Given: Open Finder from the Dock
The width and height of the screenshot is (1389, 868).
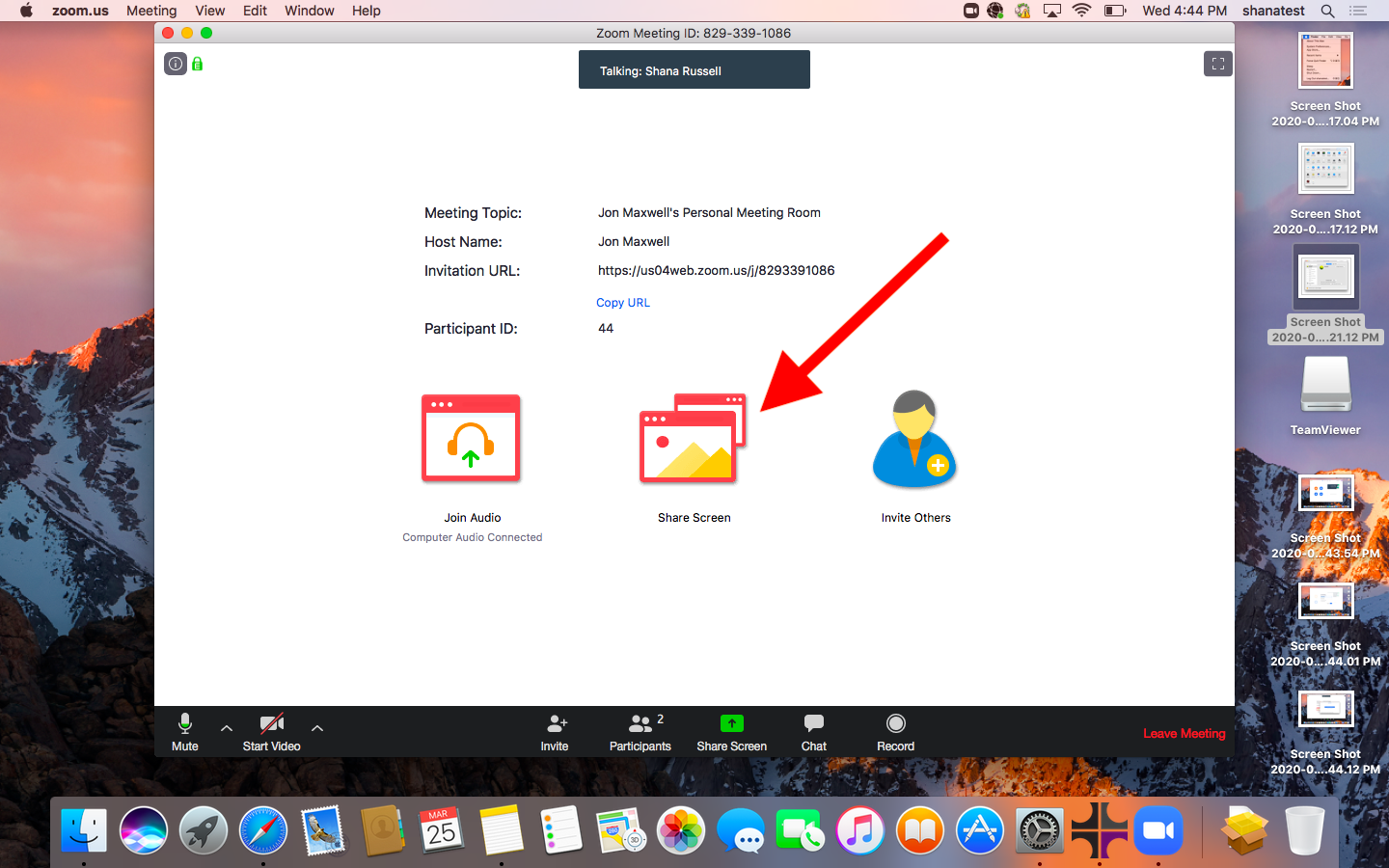Looking at the screenshot, I should click(x=84, y=829).
